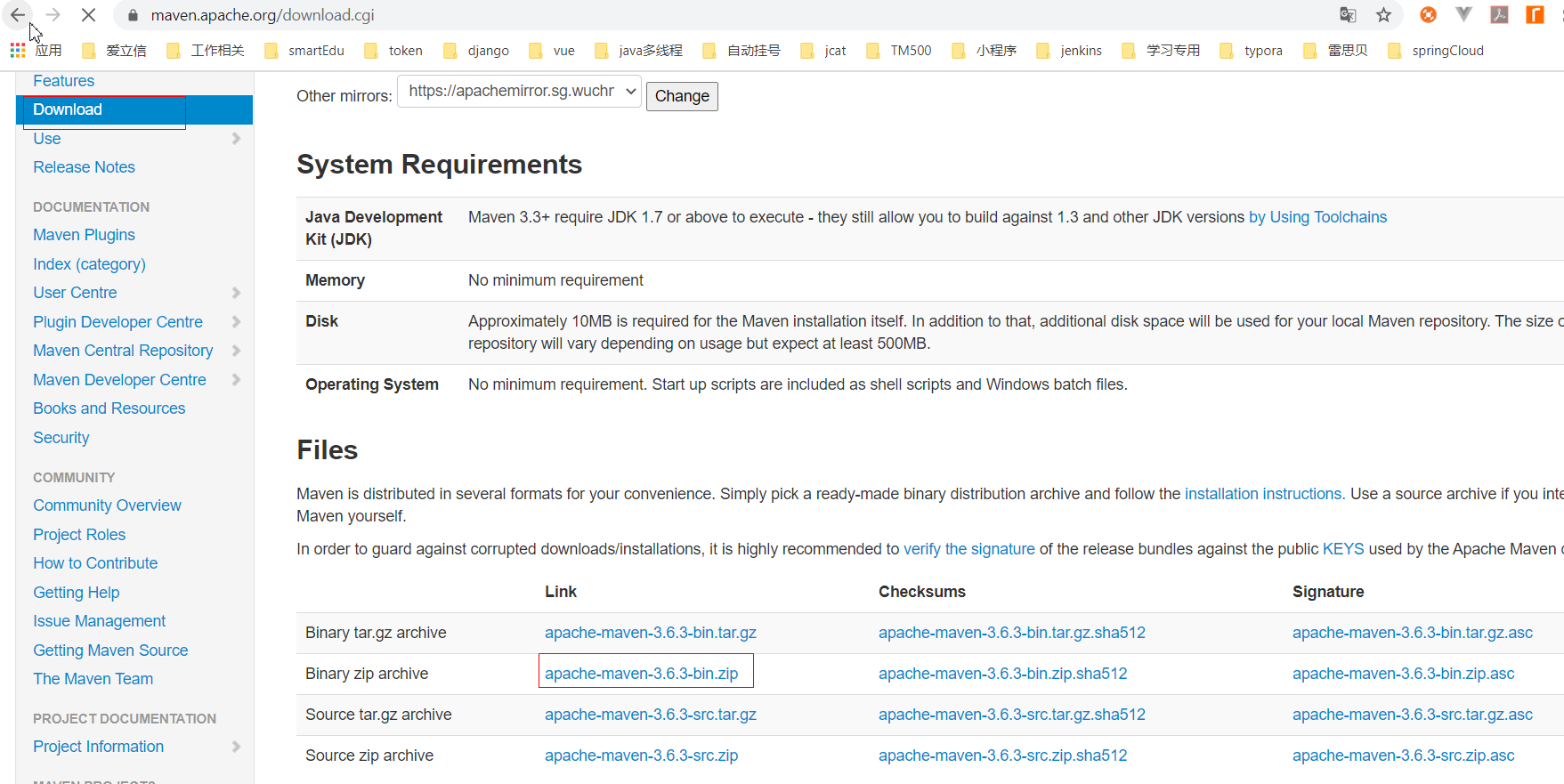Click the site security lock icon
This screenshot has height=784, width=1564.
click(x=133, y=15)
